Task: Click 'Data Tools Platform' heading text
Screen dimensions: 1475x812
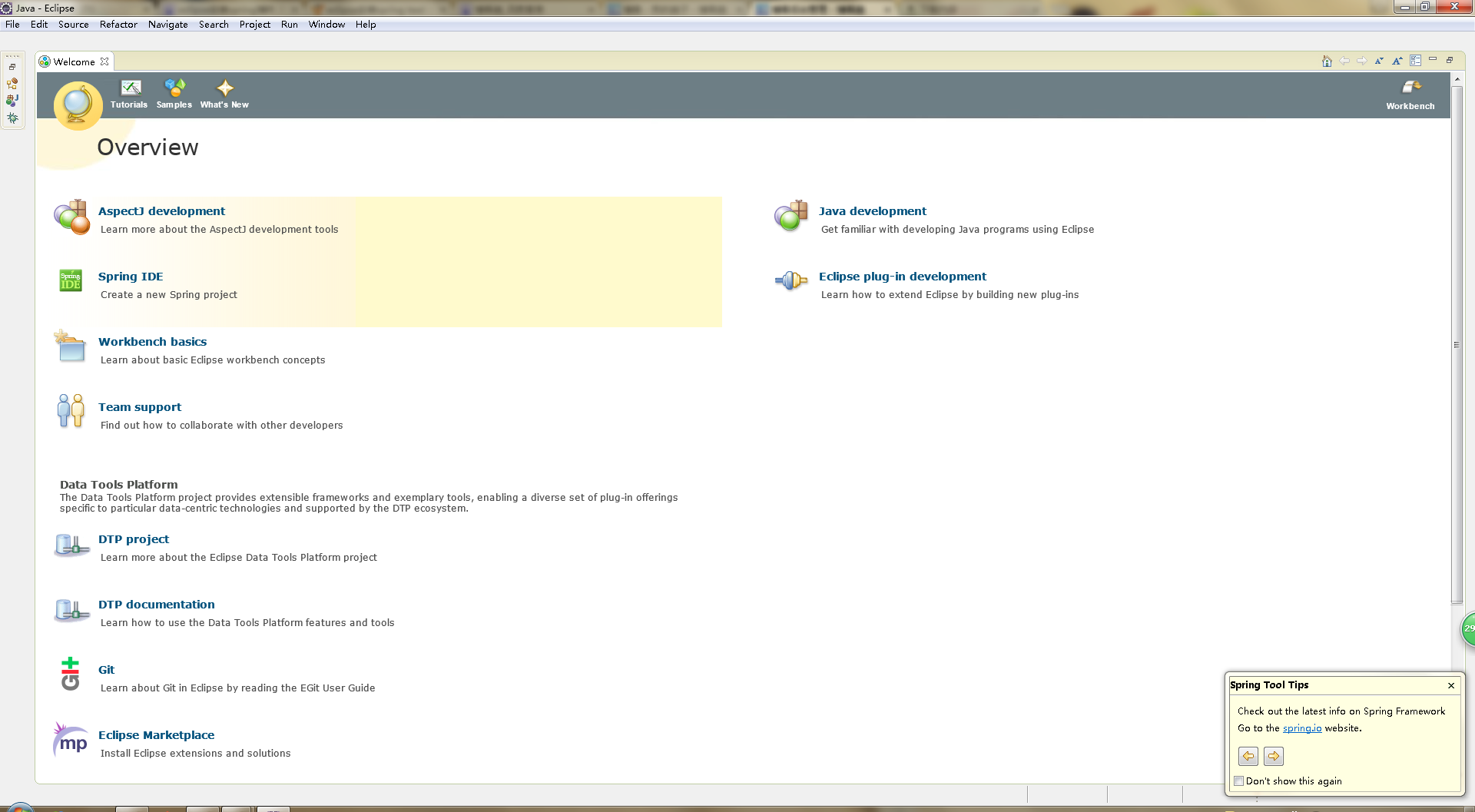Action: 119,485
